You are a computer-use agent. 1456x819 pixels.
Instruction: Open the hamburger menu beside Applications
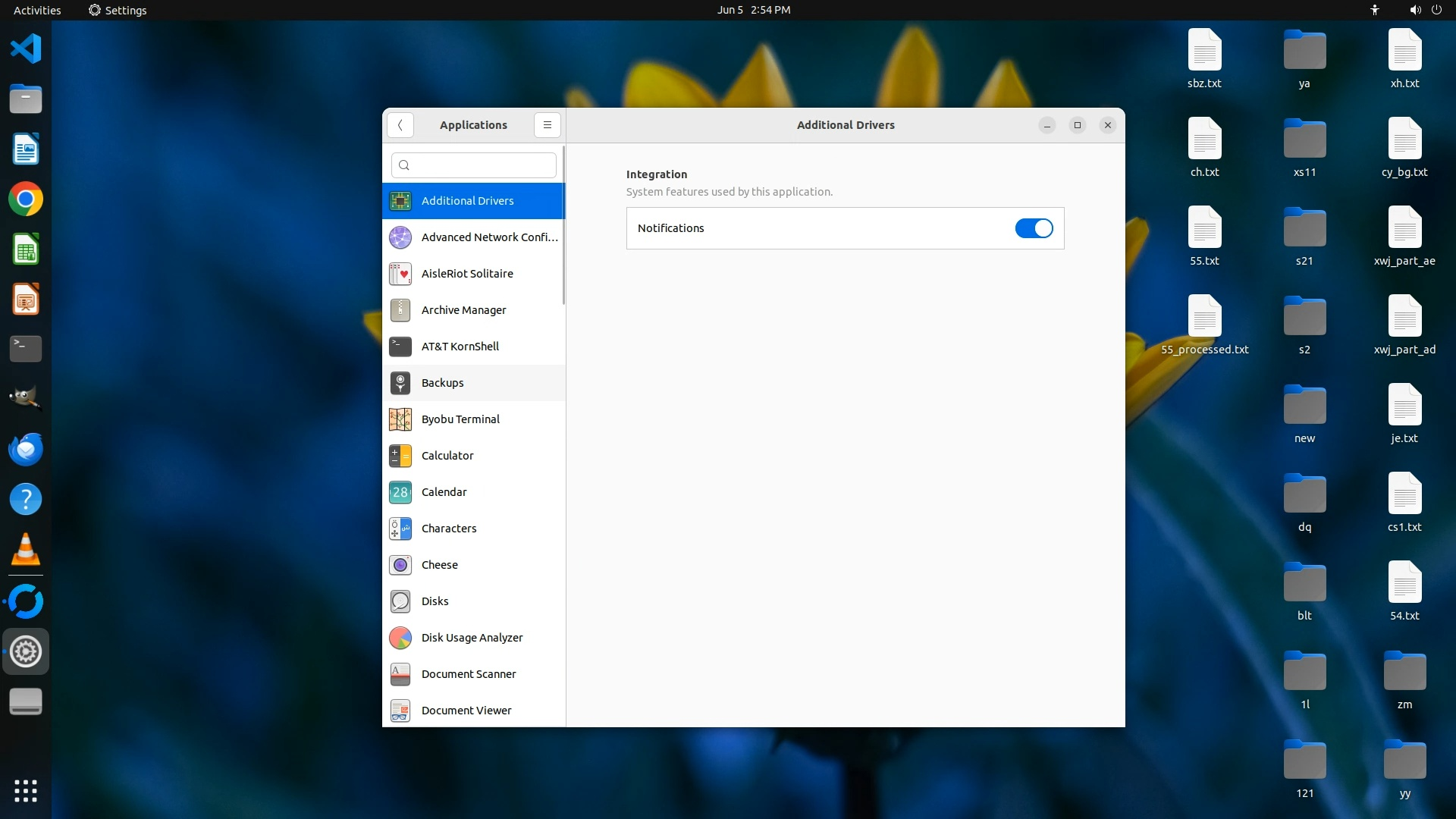tap(547, 125)
